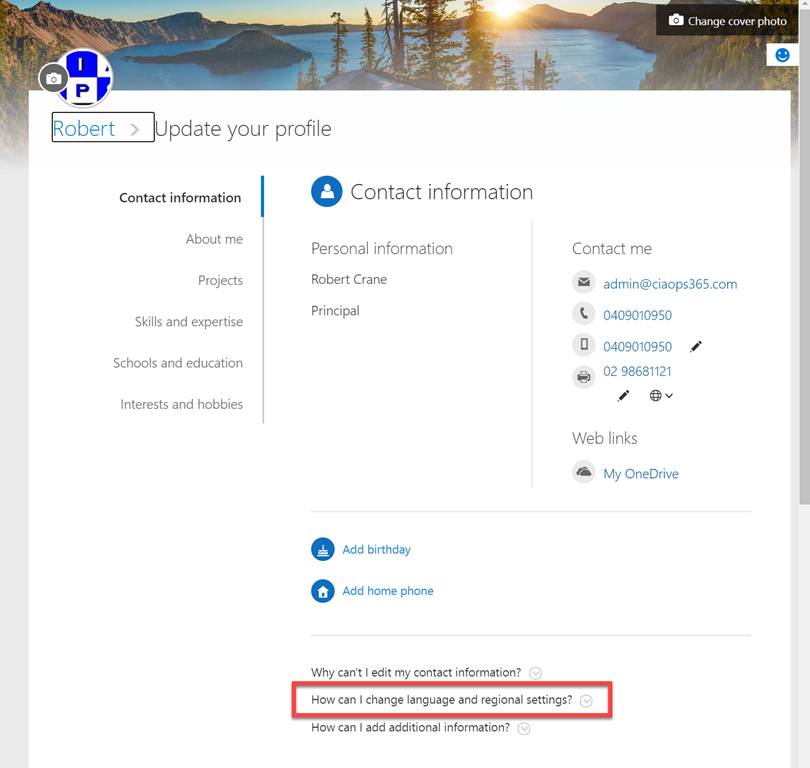Go to Schools and education section

point(178,363)
